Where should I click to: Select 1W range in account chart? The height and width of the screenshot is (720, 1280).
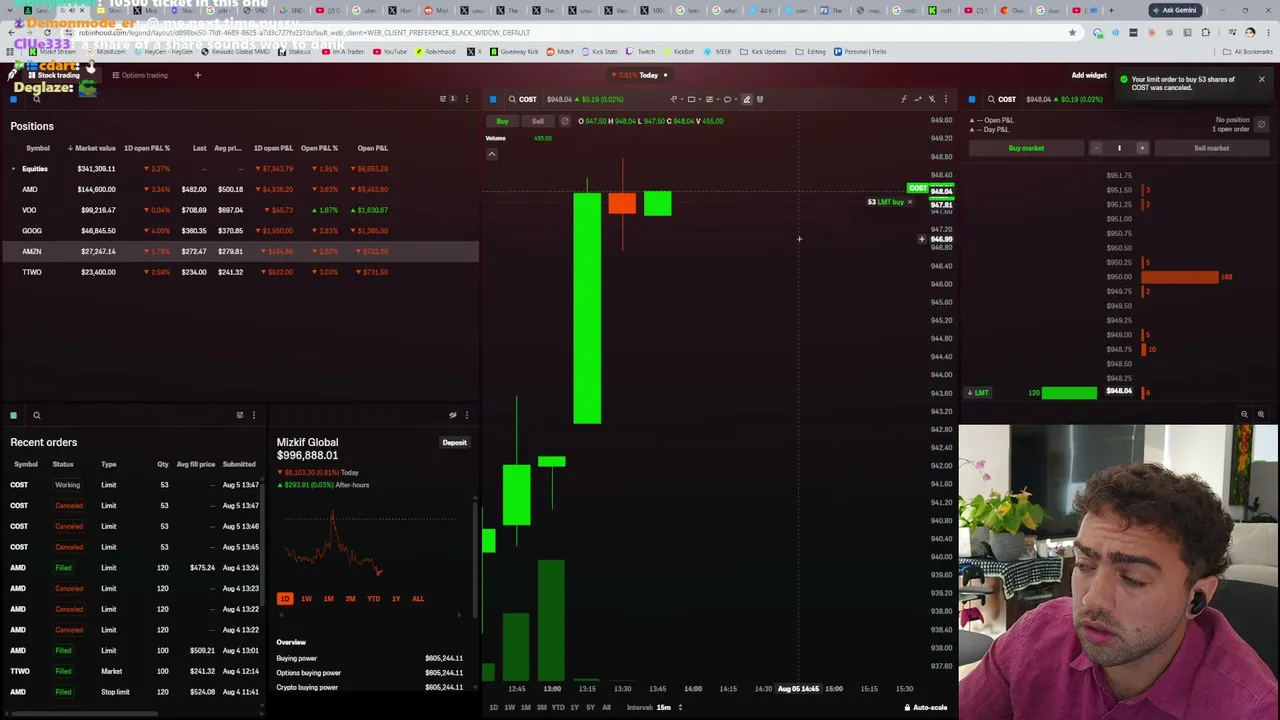(x=306, y=599)
